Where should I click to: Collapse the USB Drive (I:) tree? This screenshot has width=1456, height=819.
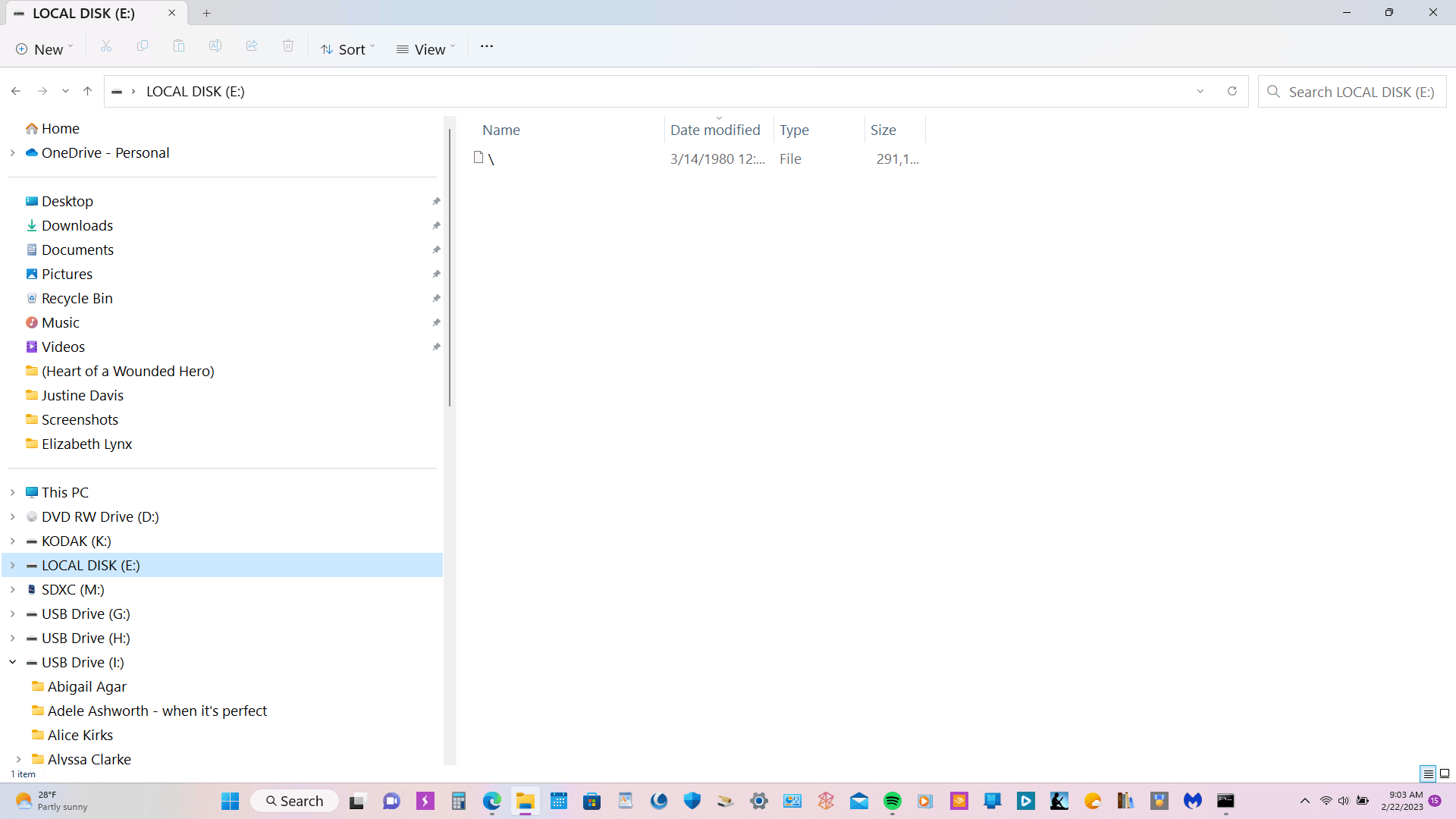(x=13, y=662)
